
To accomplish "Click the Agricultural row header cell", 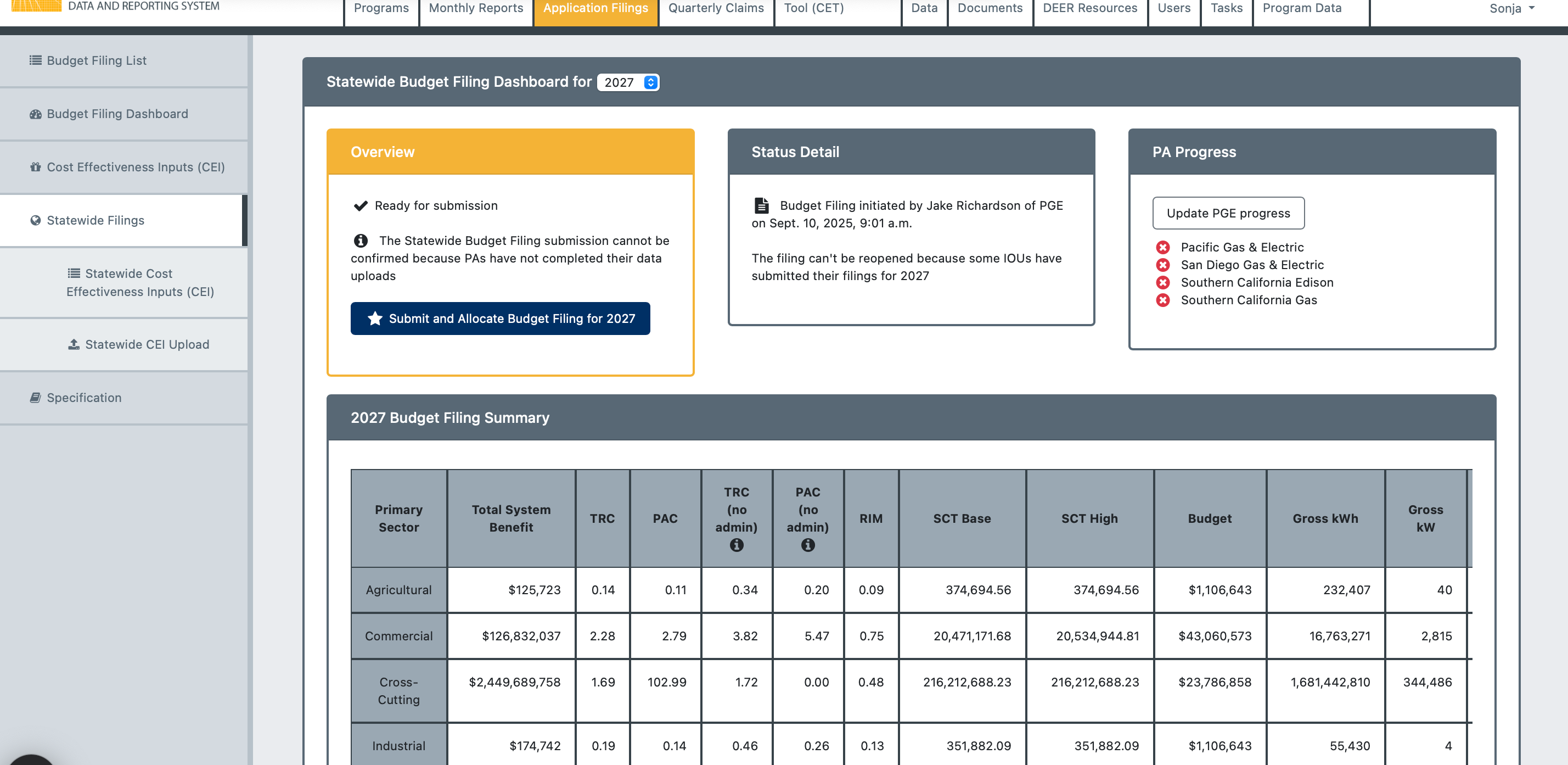I will [398, 590].
